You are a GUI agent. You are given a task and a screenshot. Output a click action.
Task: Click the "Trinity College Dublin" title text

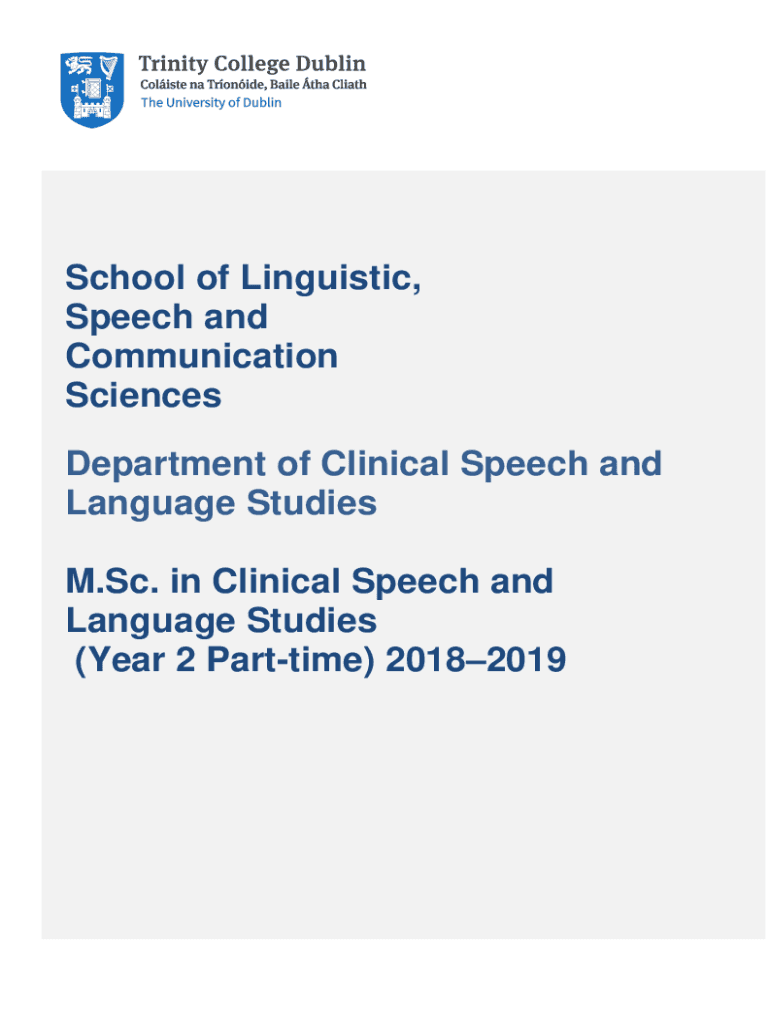click(252, 64)
